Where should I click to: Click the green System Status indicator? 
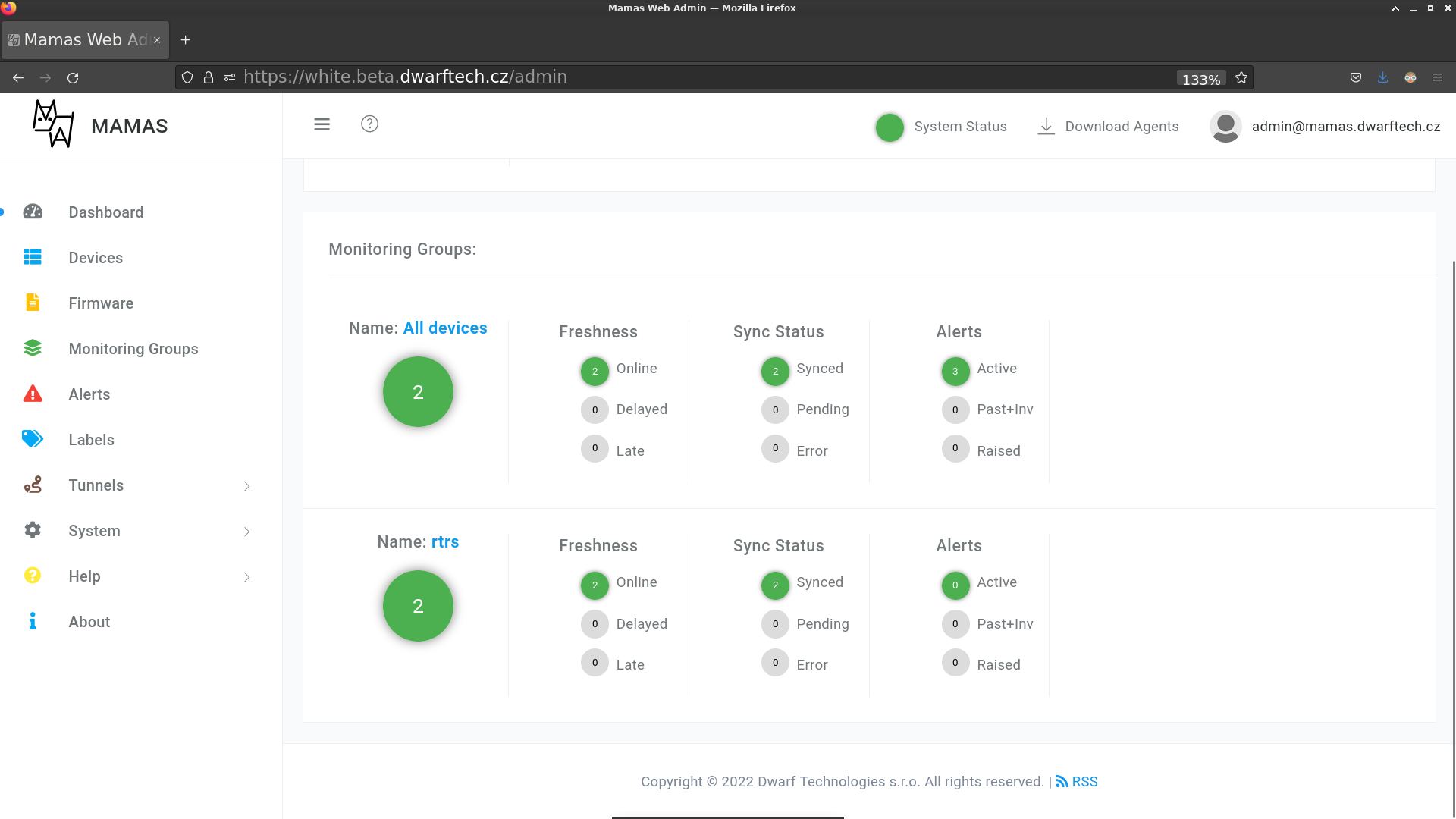890,127
